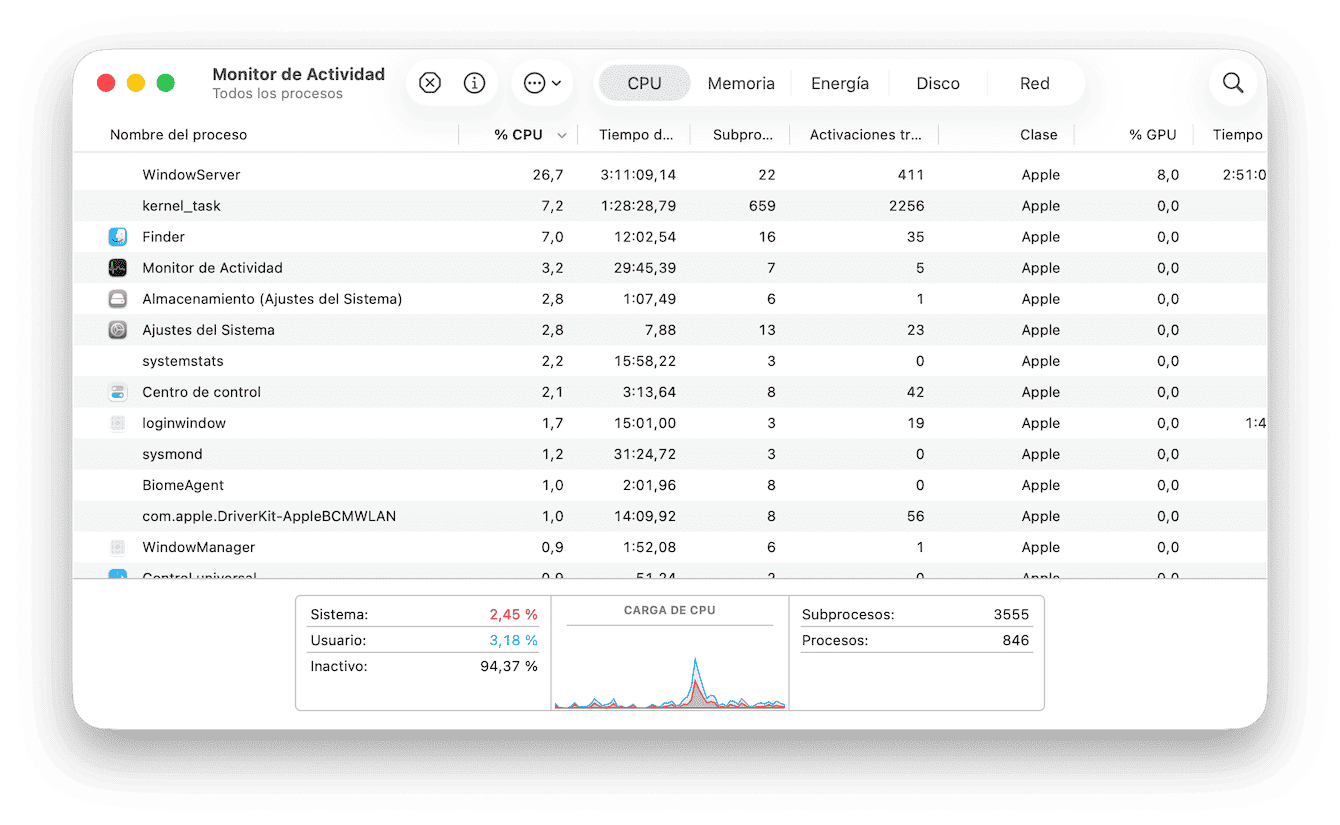Select the WindowManager process name
1340x825 pixels.
click(198, 547)
